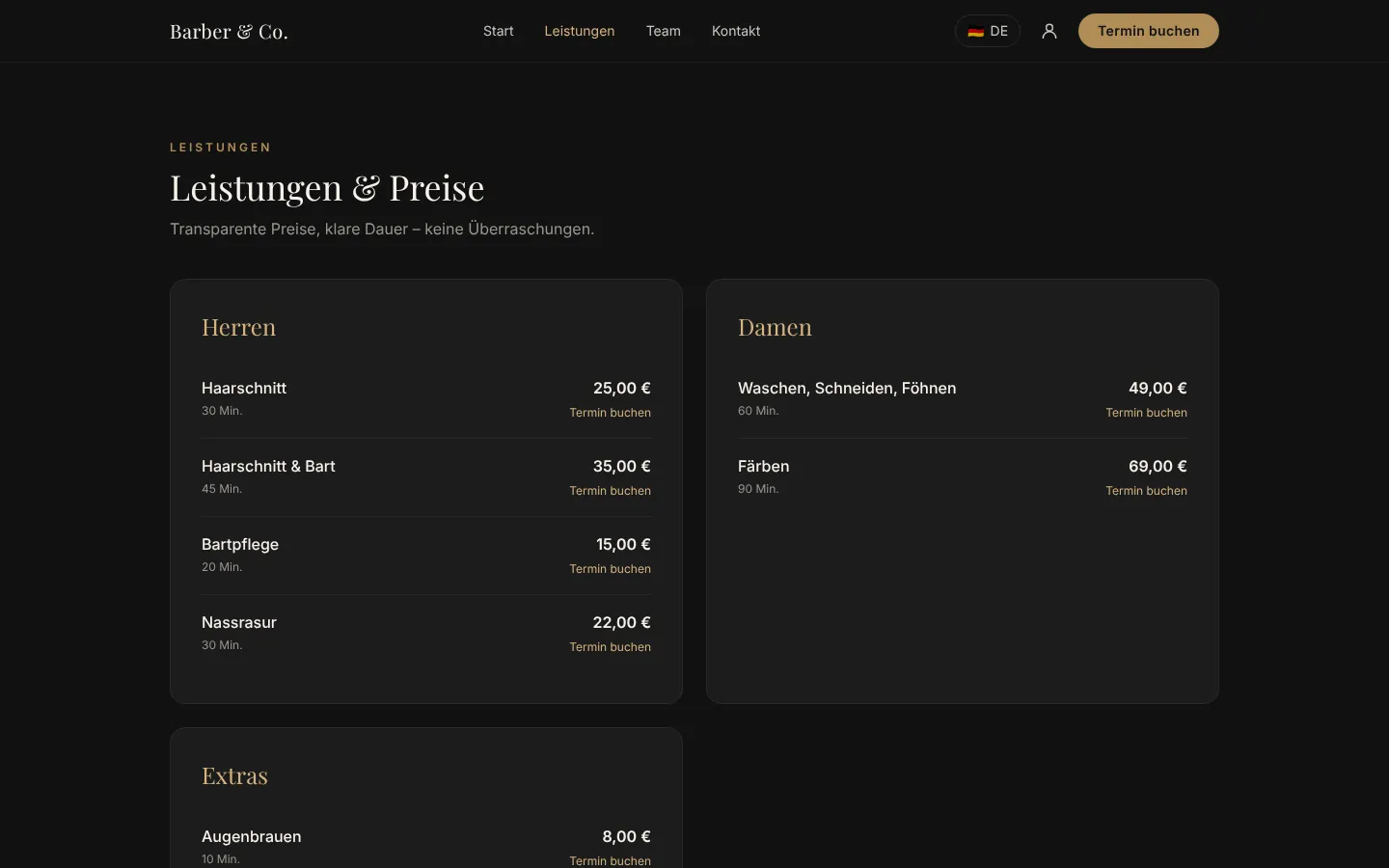Select the Damen category heading
Screen dimensions: 1389x868
click(x=775, y=327)
